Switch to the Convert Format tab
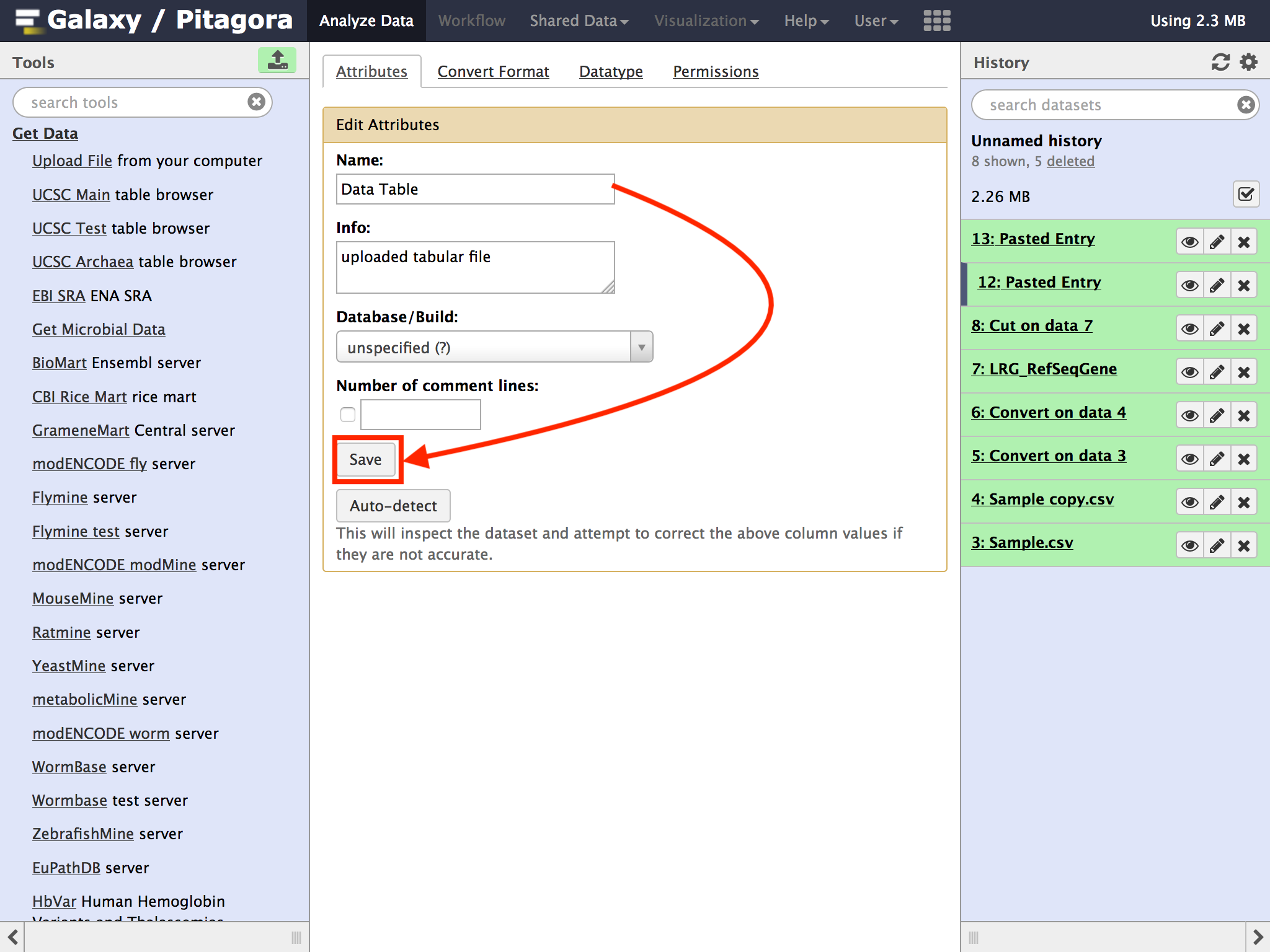Viewport: 1270px width, 952px height. 493,72
